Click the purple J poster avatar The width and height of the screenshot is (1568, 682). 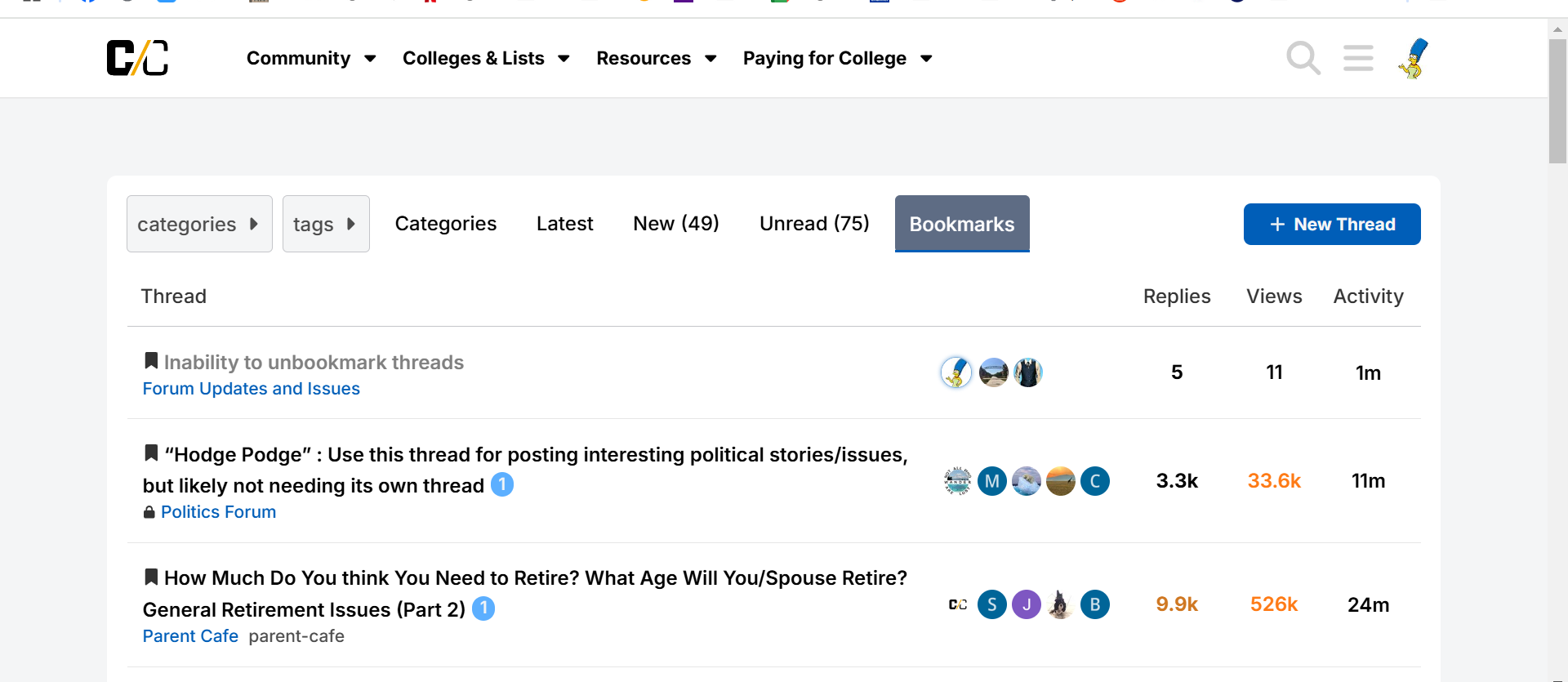[1027, 604]
